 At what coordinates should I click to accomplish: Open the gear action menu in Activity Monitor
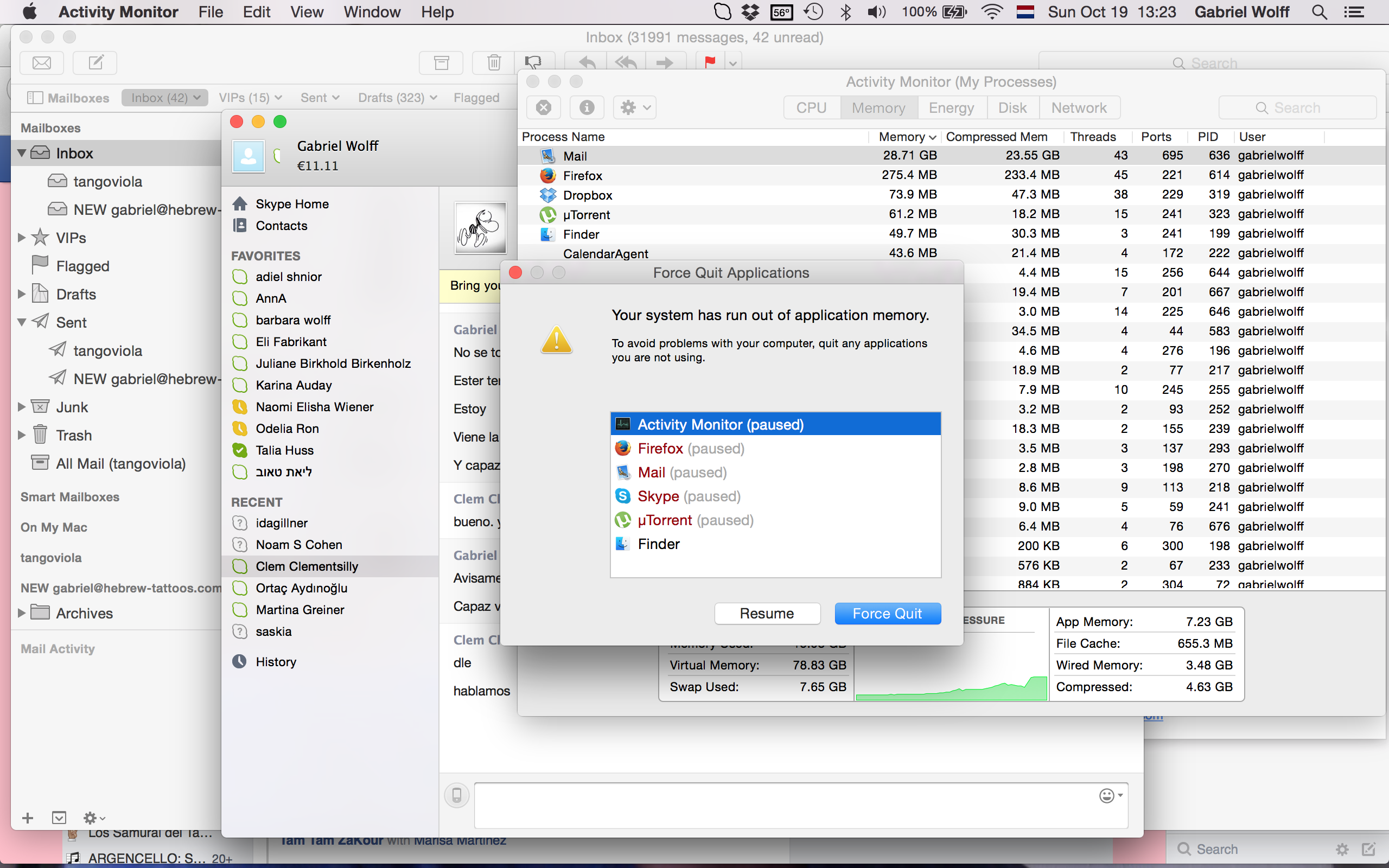click(x=635, y=107)
